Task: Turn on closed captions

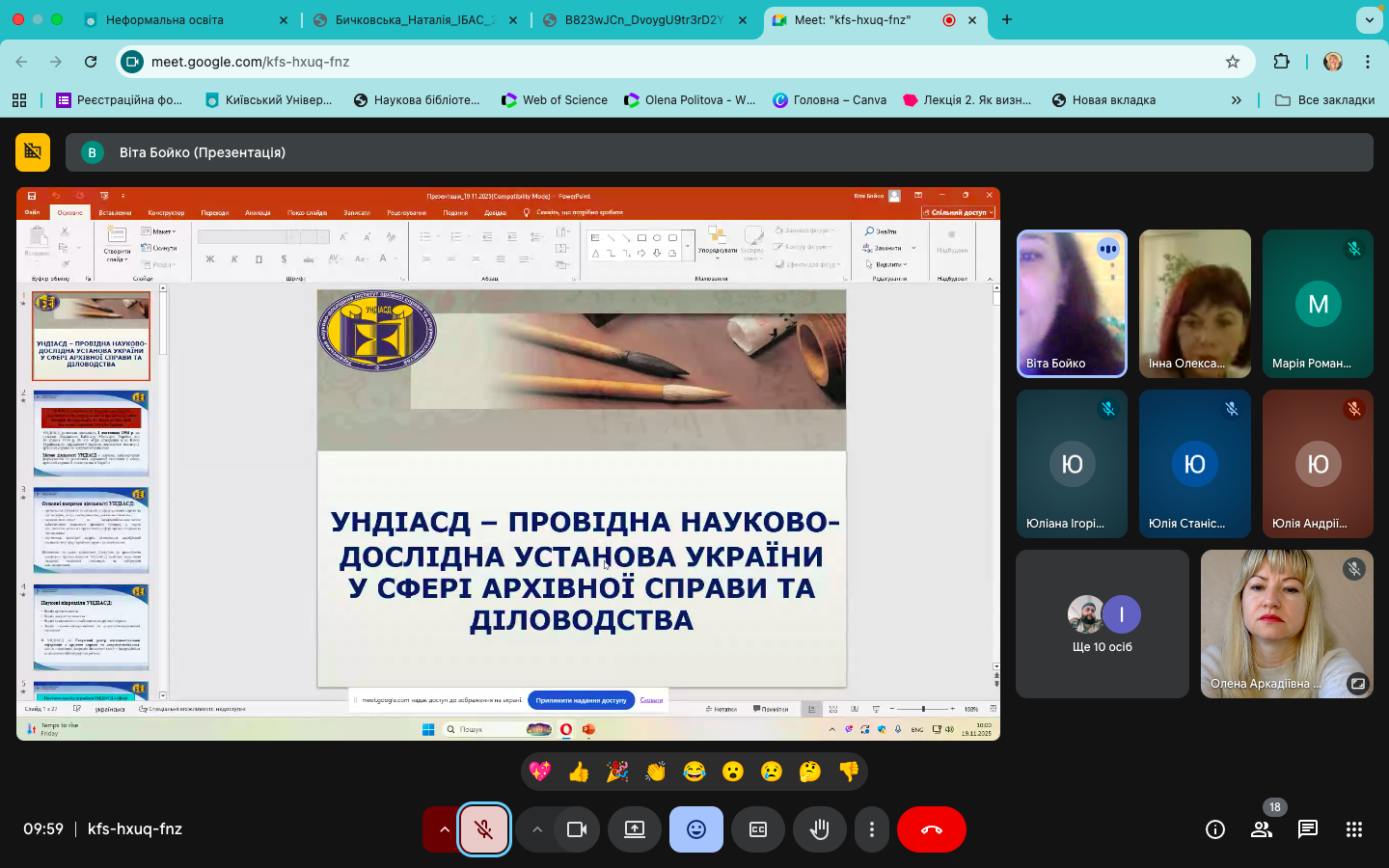Action: tap(757, 829)
